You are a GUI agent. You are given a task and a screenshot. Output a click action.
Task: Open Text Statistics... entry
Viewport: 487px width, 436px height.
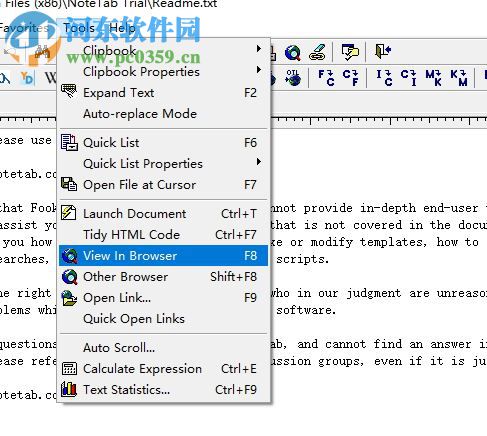pyautogui.click(x=164, y=390)
